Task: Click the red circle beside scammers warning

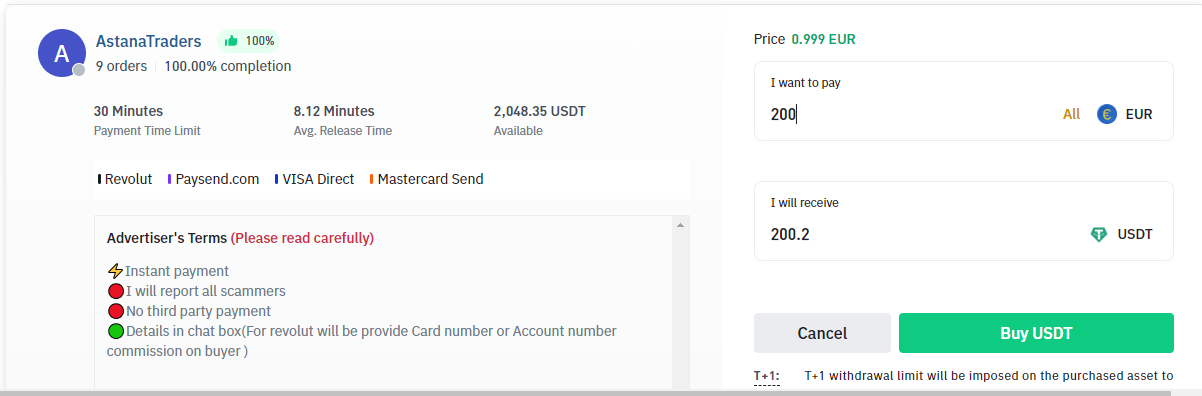Action: [115, 291]
